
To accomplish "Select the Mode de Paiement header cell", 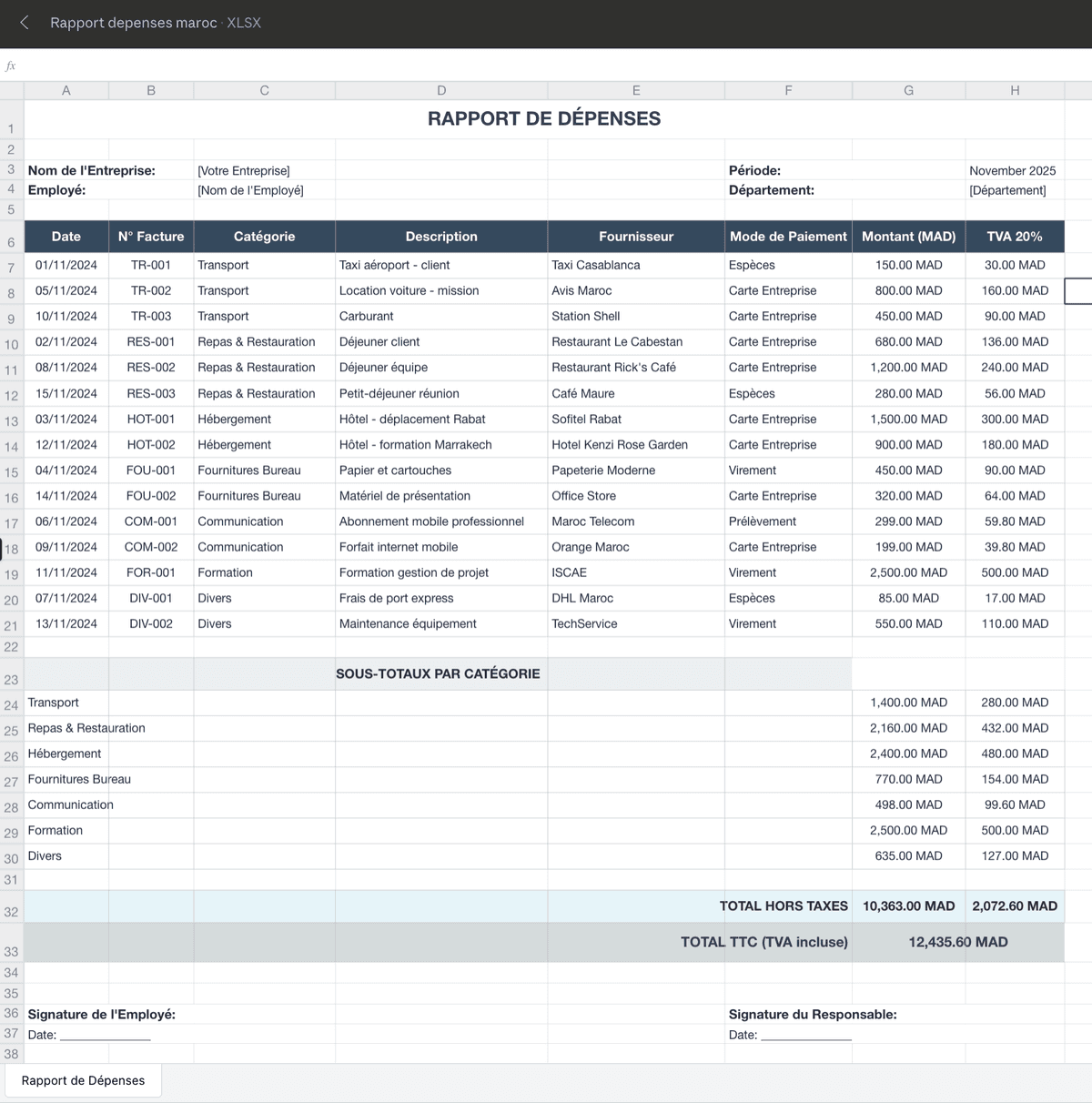I will 788,237.
